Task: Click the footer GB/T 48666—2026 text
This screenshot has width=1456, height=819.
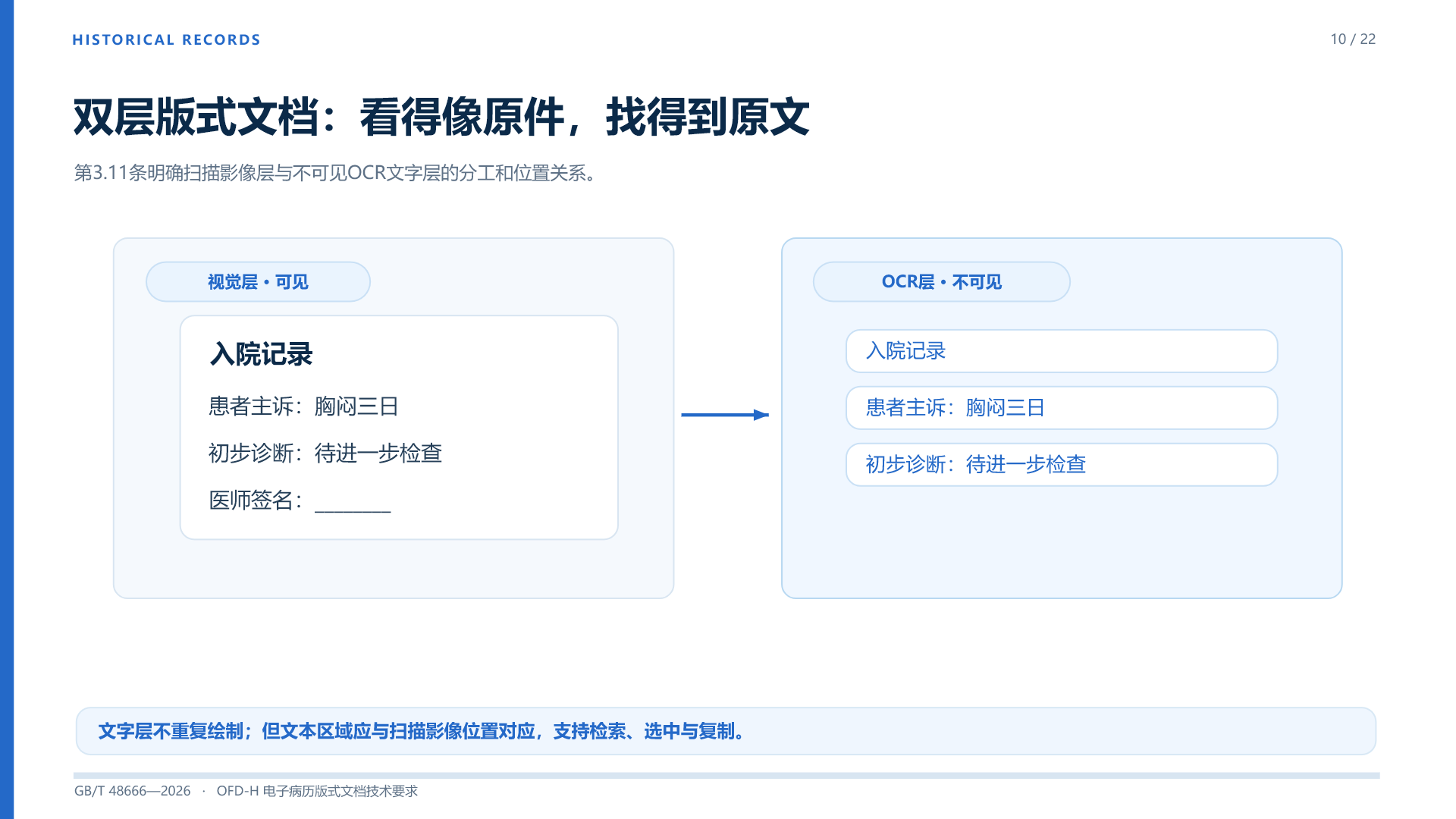Action: click(x=133, y=791)
